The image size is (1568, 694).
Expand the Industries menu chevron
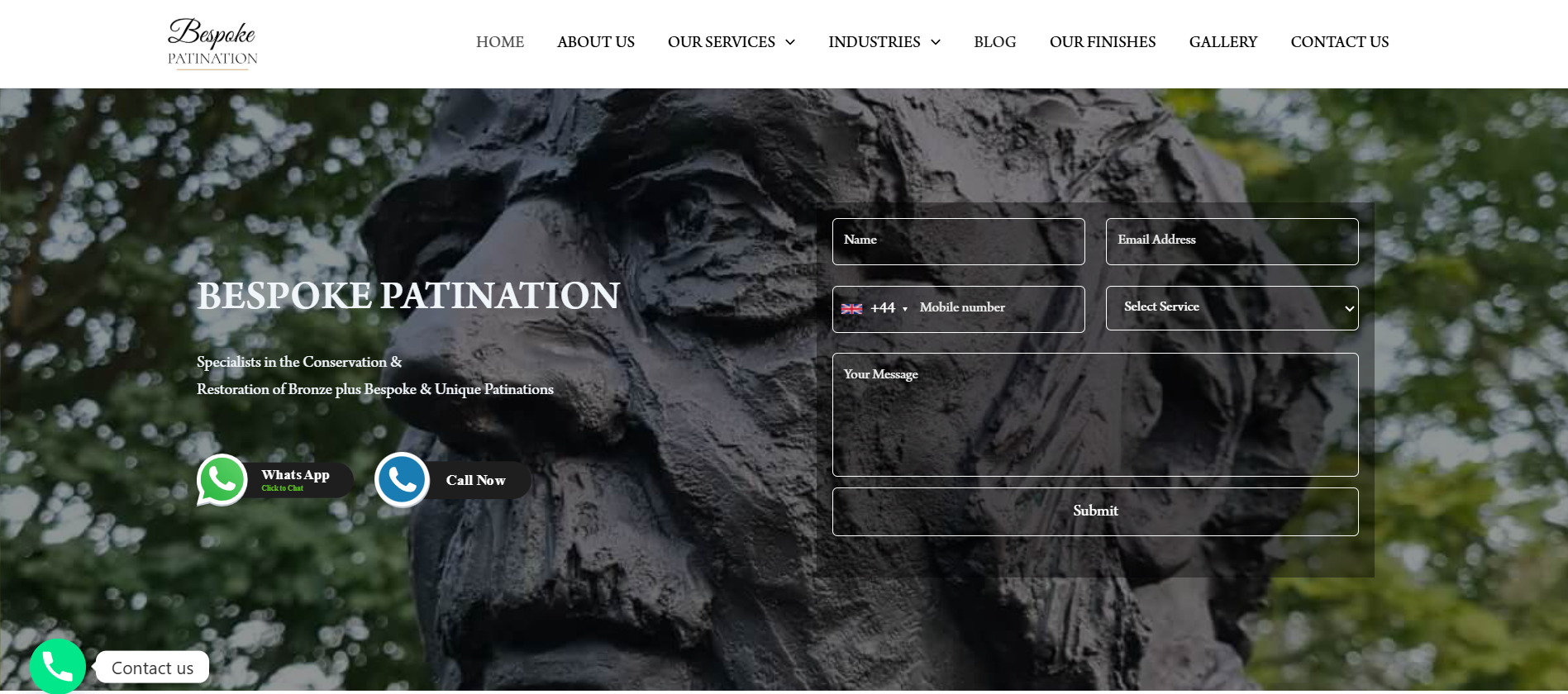coord(936,42)
